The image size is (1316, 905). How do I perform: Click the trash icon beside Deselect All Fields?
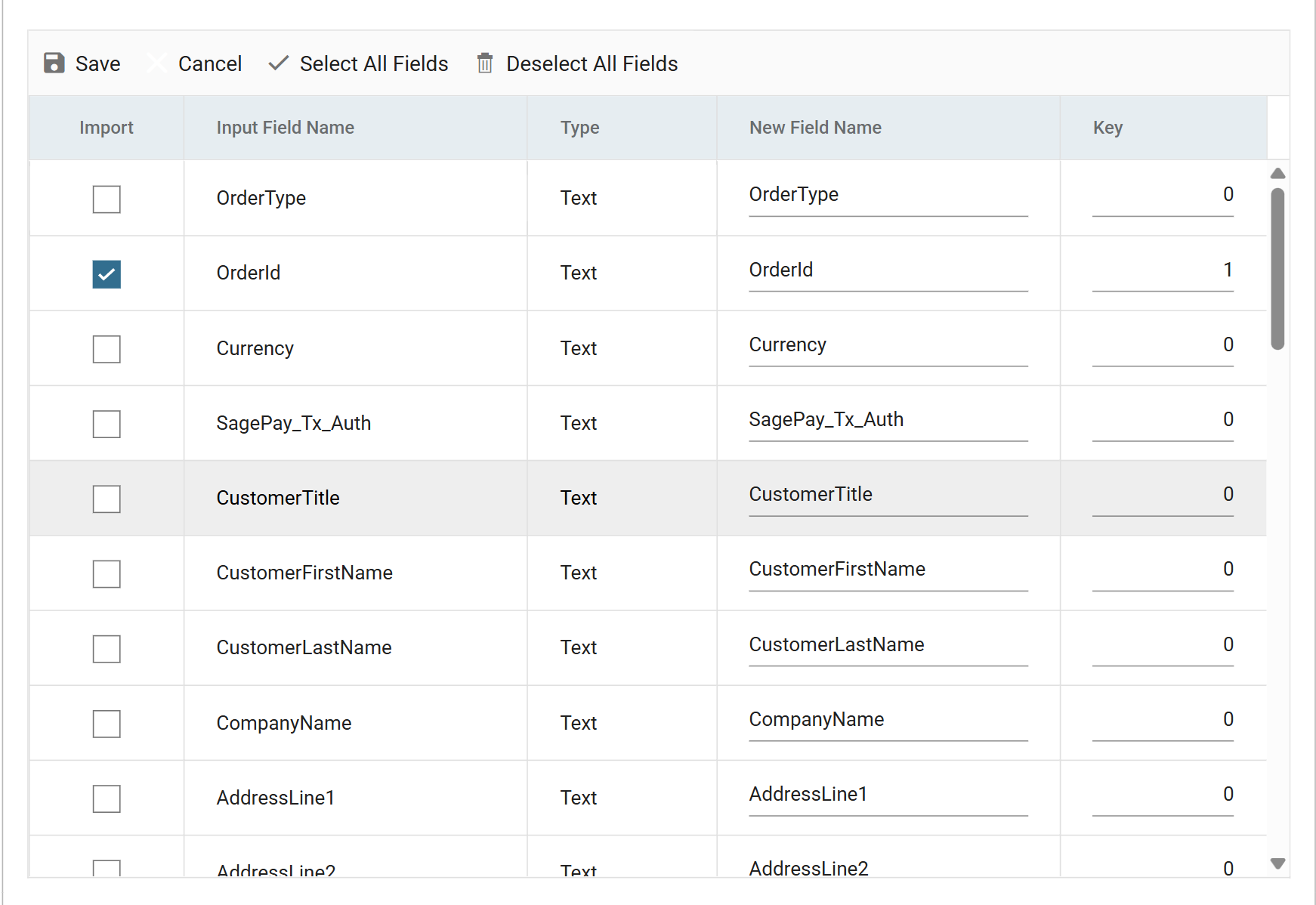[485, 63]
